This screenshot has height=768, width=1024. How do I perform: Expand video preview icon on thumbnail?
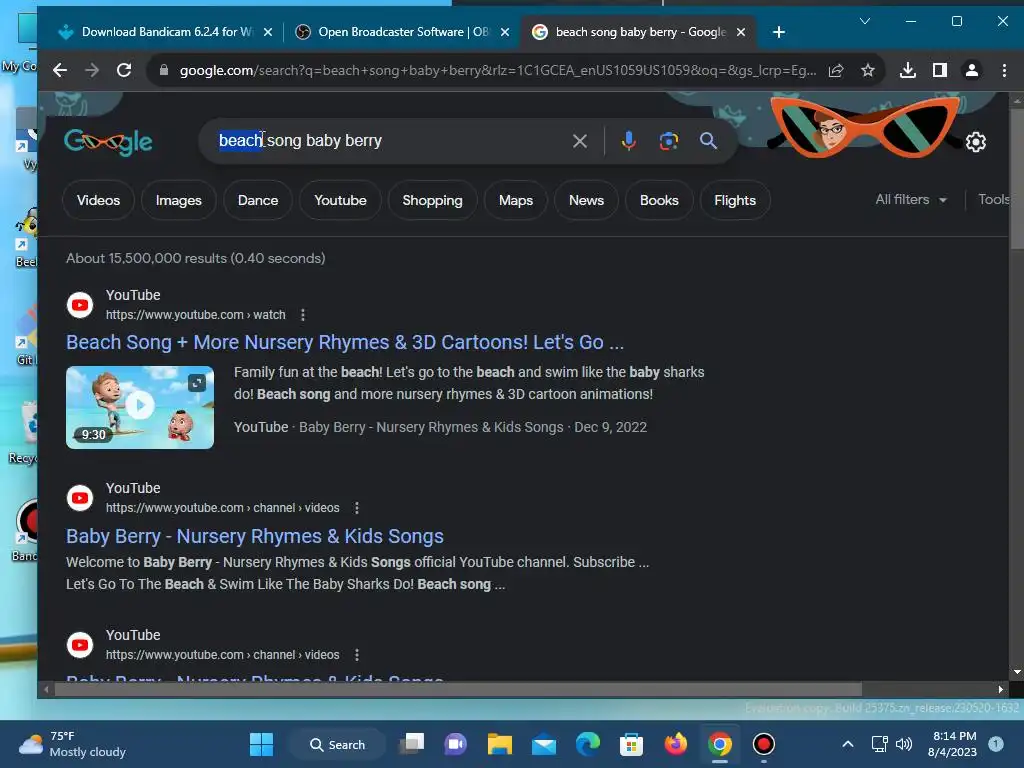tap(197, 383)
